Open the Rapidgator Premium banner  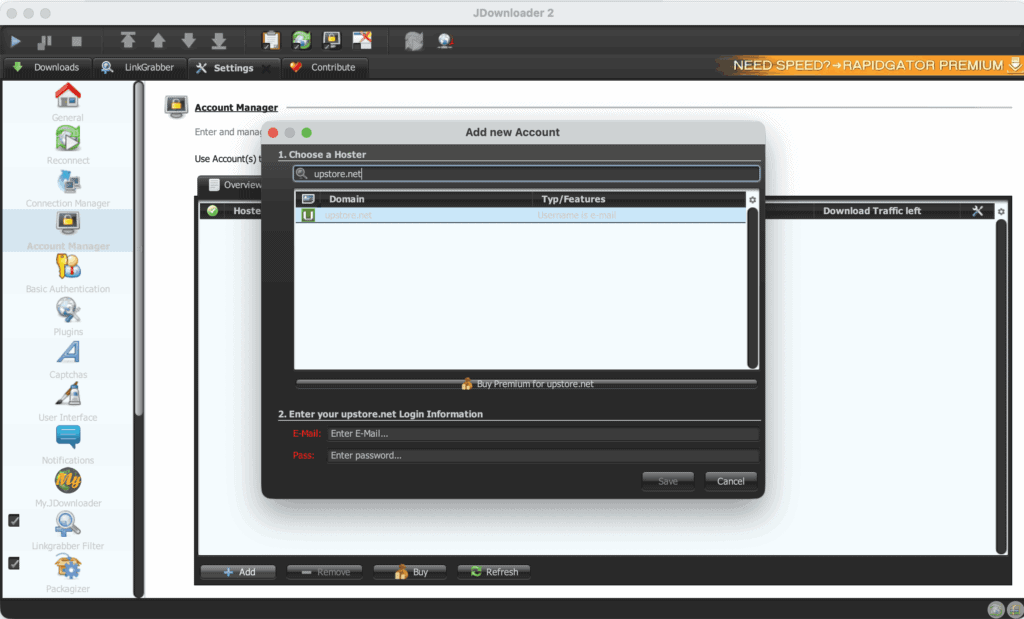pos(871,65)
